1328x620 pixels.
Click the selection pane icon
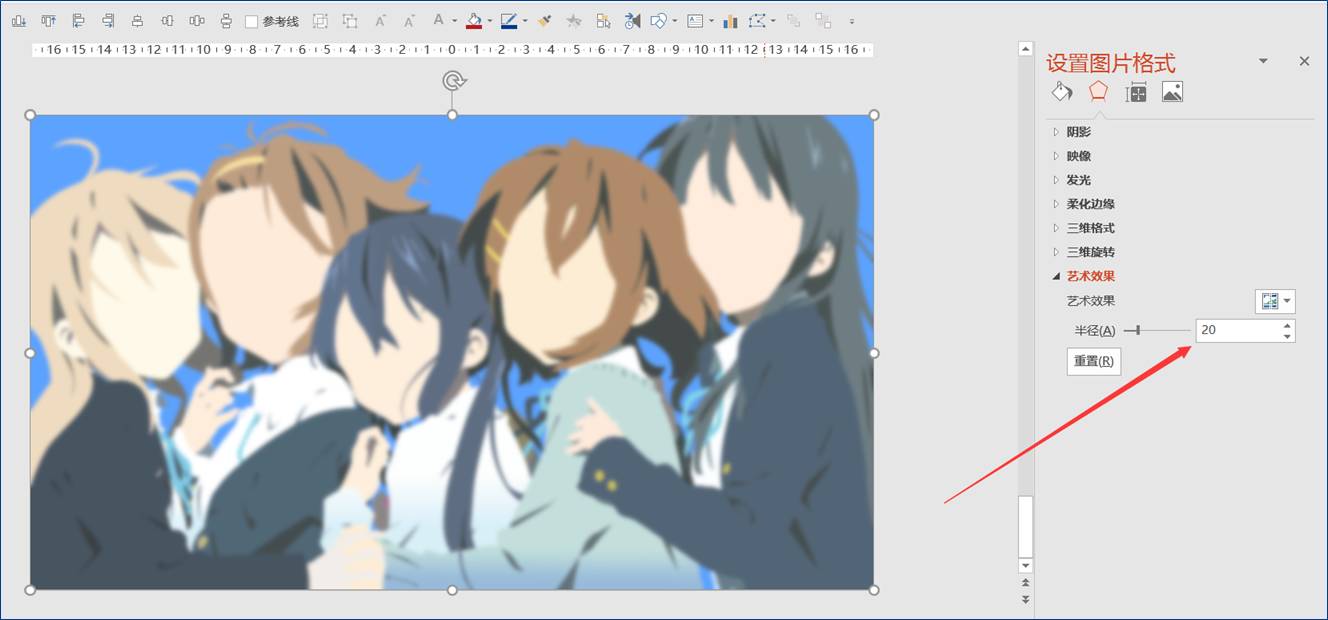(x=603, y=21)
